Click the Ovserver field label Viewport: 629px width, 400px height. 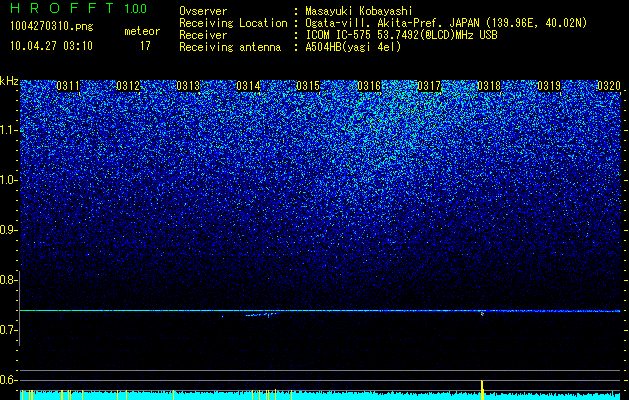pos(203,11)
